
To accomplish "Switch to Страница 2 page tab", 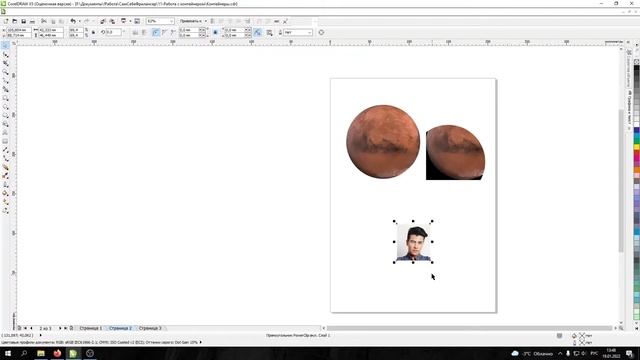I will tap(120, 328).
